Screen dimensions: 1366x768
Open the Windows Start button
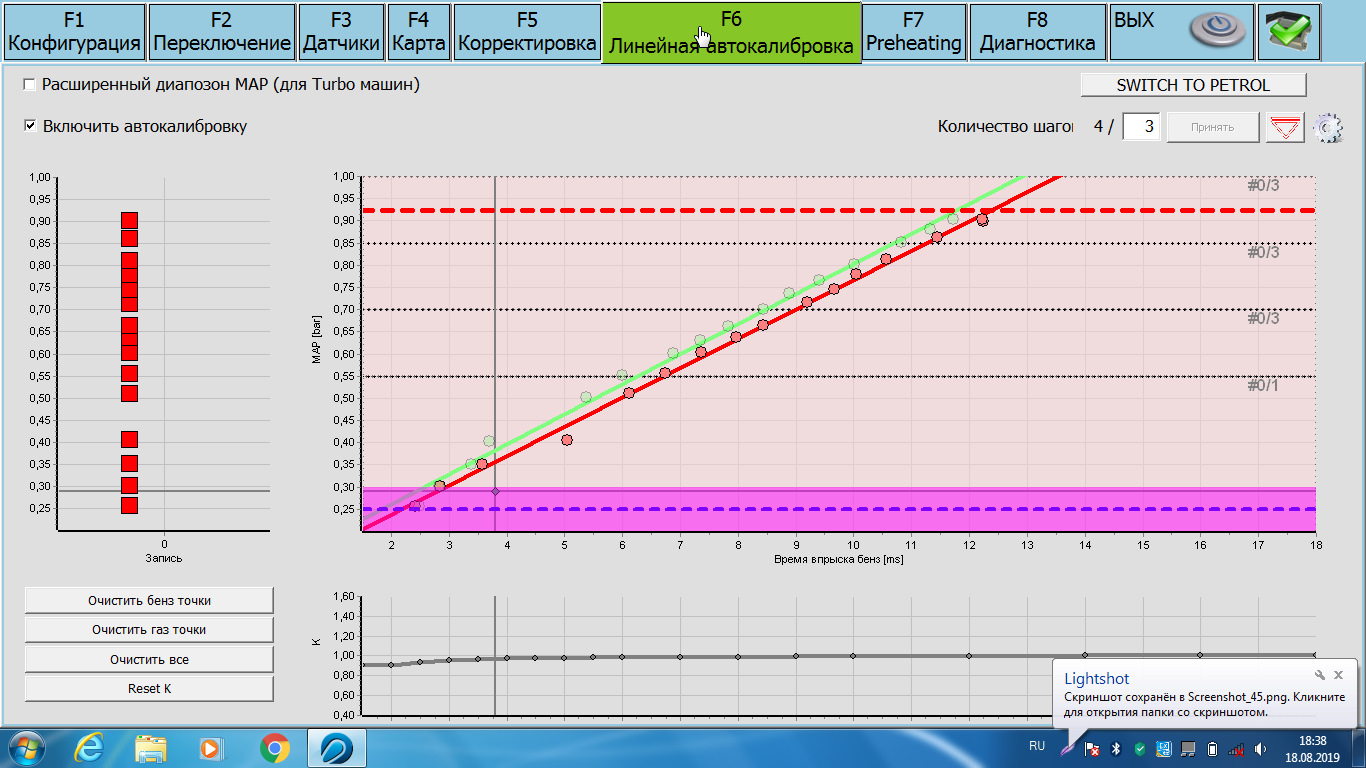coord(26,748)
